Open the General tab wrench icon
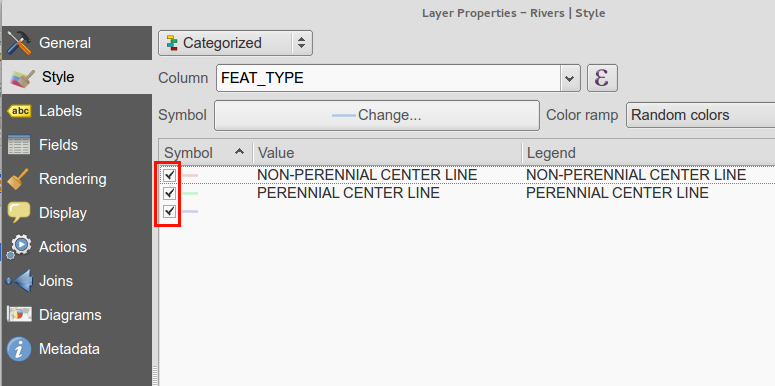Viewport: 775px width, 386px height. pos(20,43)
